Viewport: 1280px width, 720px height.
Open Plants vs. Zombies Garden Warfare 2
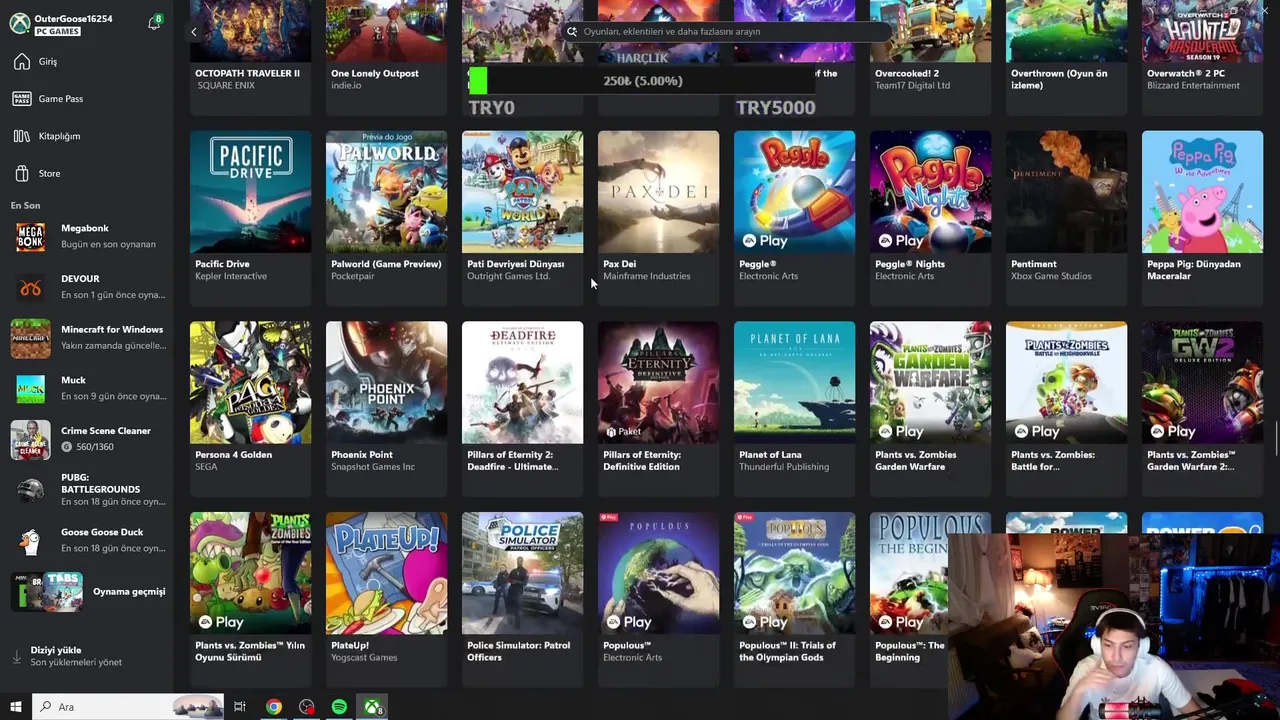tap(1202, 408)
